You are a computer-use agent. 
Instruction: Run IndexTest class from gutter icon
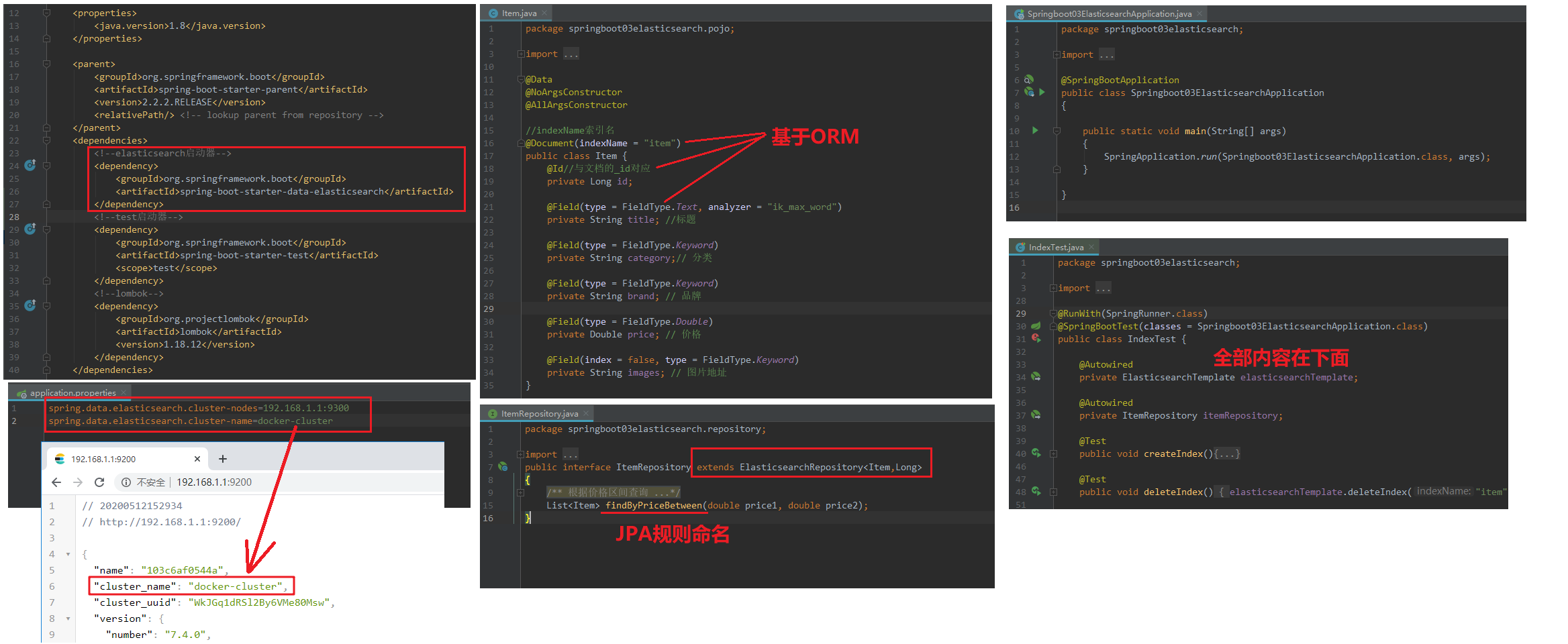point(1036,339)
